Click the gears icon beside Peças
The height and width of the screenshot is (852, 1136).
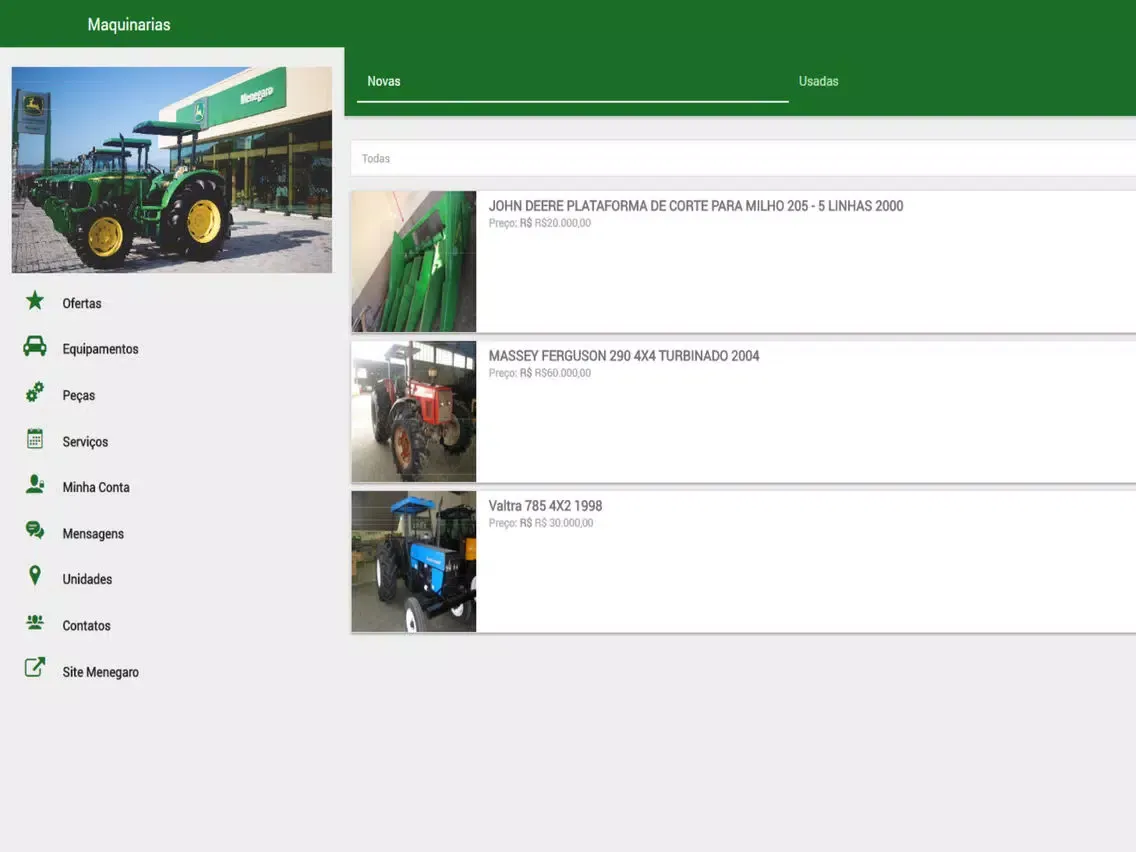tap(35, 393)
